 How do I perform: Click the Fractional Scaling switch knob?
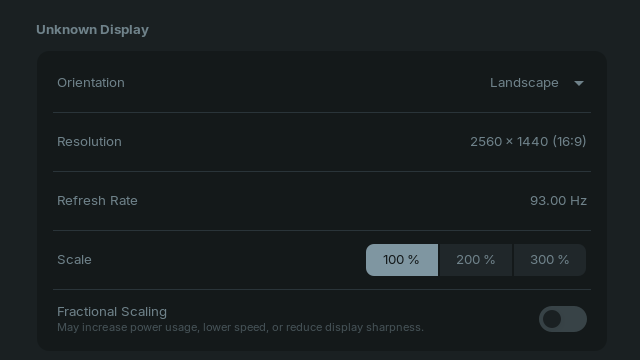tap(552, 319)
